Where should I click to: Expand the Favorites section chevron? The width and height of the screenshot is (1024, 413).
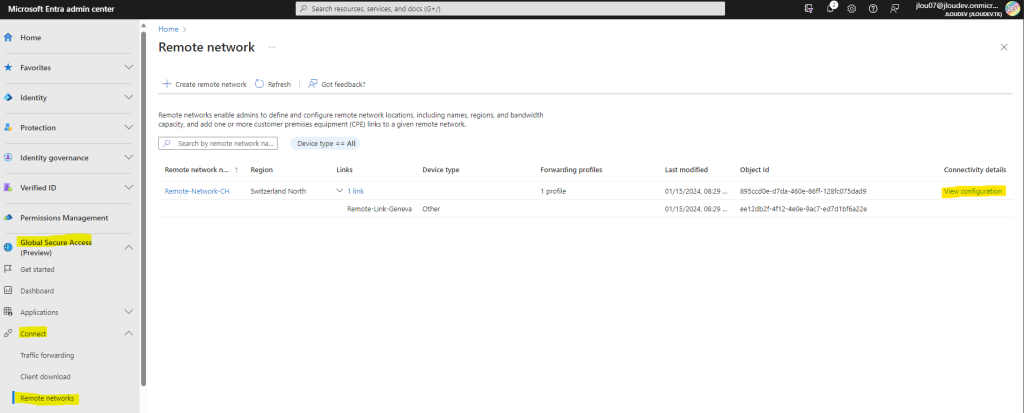click(x=129, y=68)
